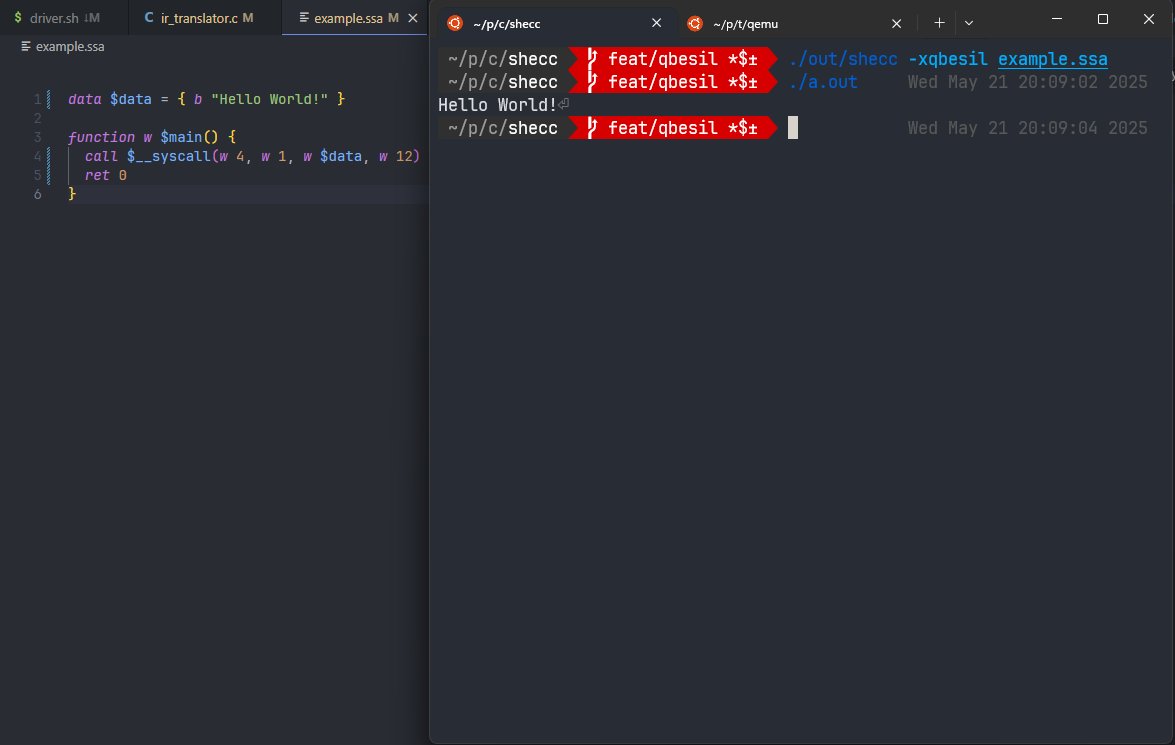
Task: Click line number 1 in the editor
Action: pyautogui.click(x=37, y=99)
